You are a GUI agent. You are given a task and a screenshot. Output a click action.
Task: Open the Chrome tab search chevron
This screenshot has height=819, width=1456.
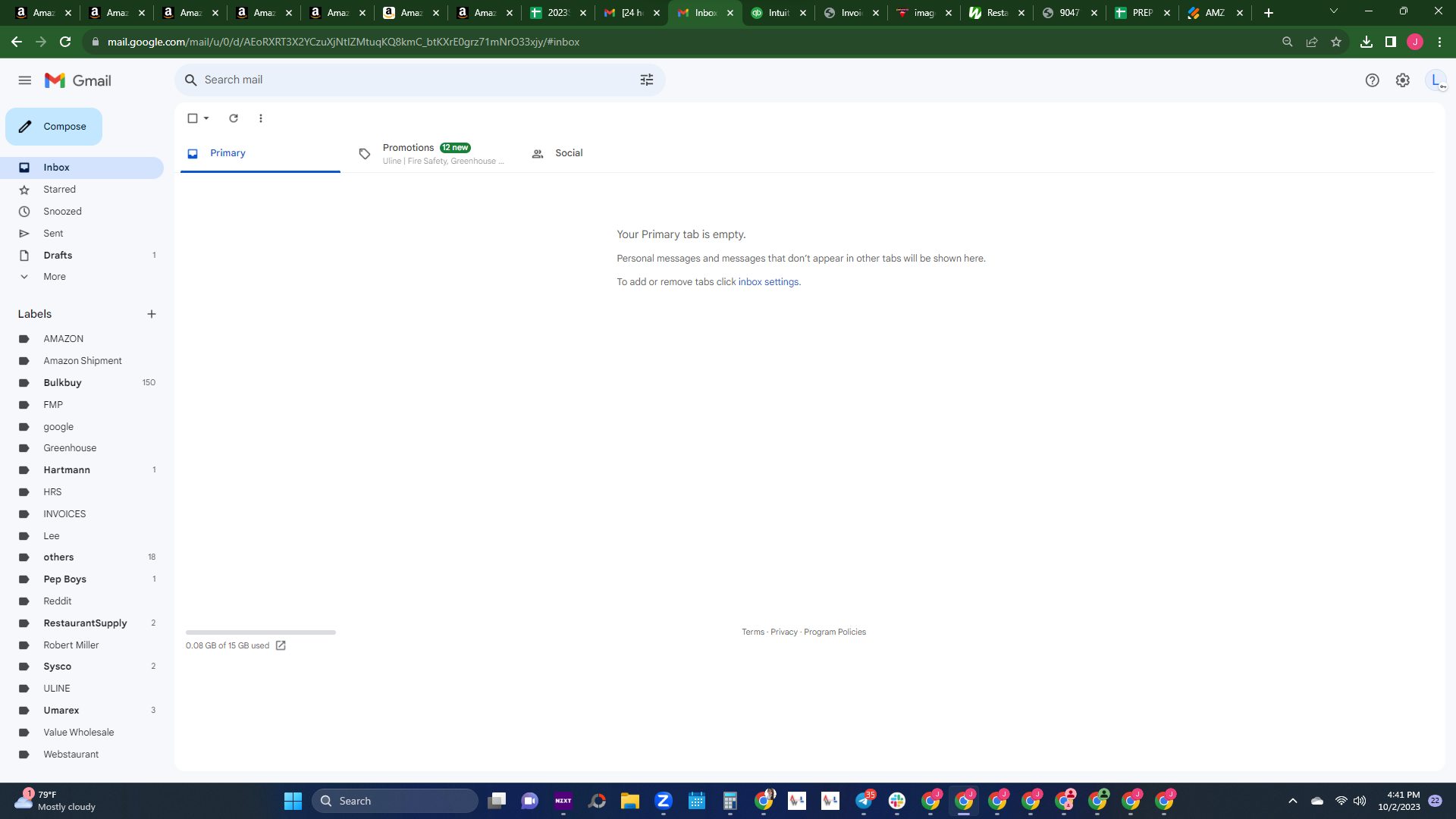(1334, 11)
